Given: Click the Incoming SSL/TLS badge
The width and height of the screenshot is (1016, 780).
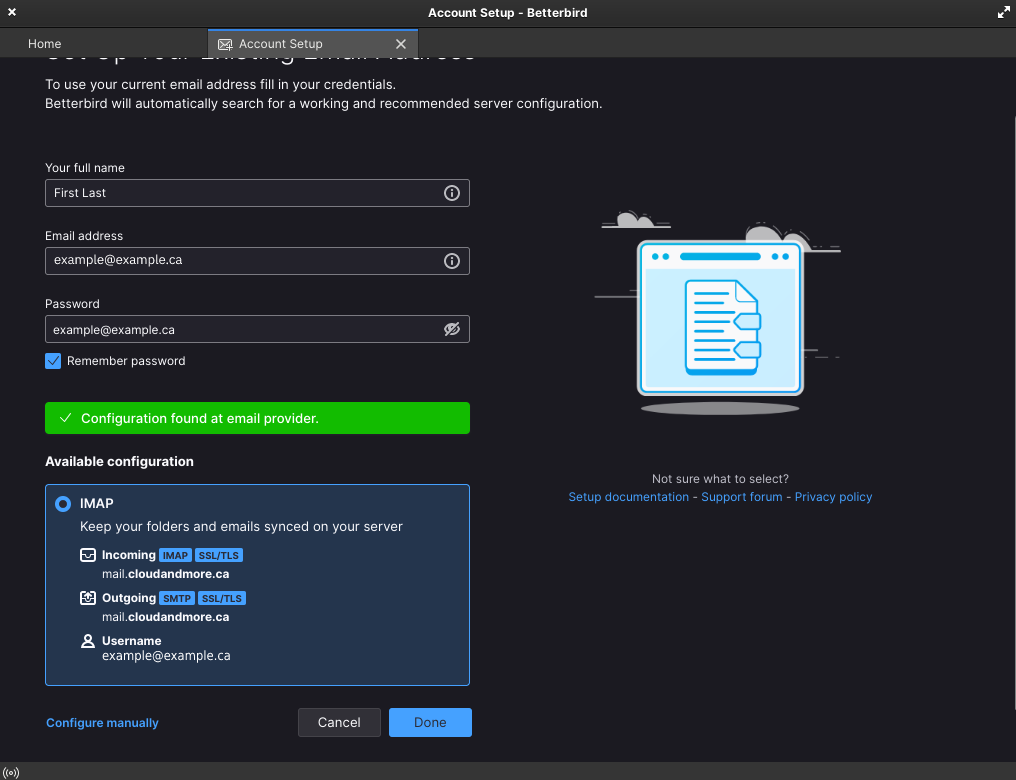Looking at the screenshot, I should (x=219, y=555).
